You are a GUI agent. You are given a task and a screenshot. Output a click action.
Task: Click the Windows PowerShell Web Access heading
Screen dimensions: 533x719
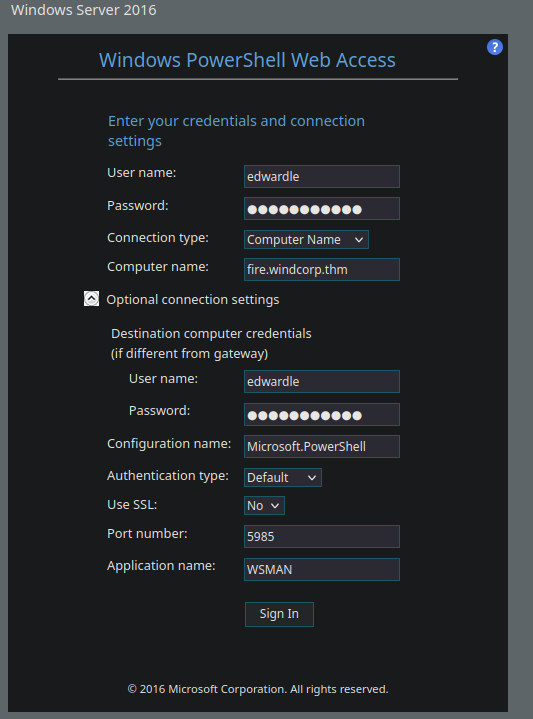click(x=247, y=60)
